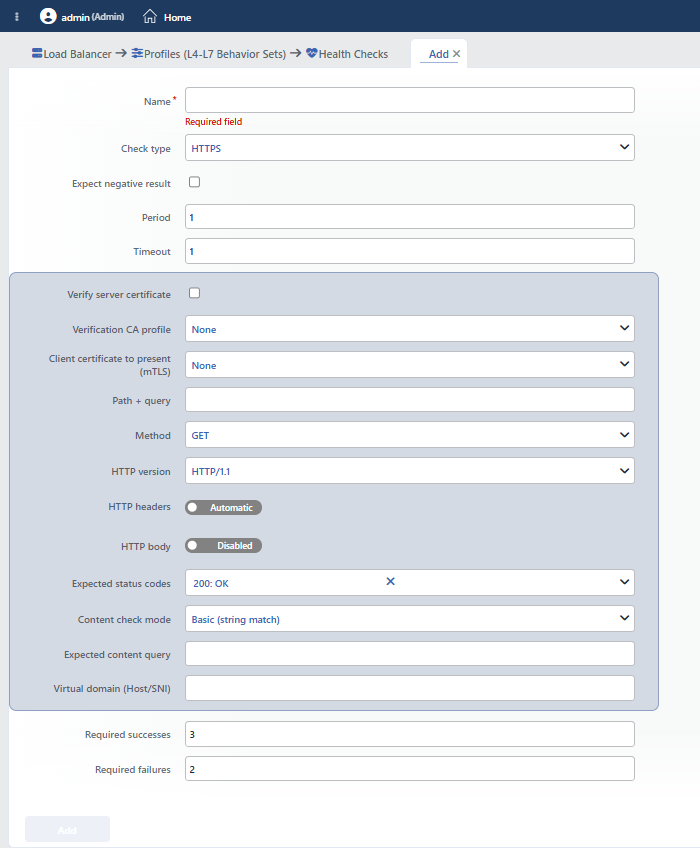This screenshot has height=848, width=700.
Task: Click the Home house icon
Action: pyautogui.click(x=150, y=17)
